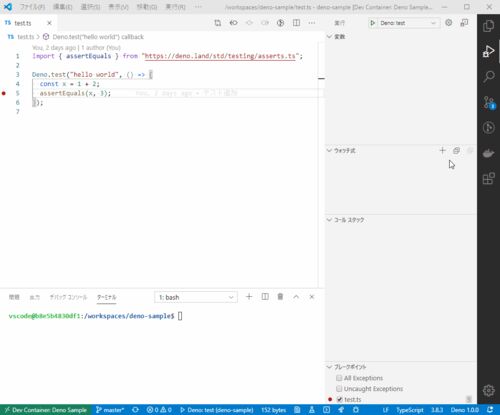This screenshot has width=500, height=415.
Task: Toggle breakpoint red dot on line 5
Action: (4, 93)
